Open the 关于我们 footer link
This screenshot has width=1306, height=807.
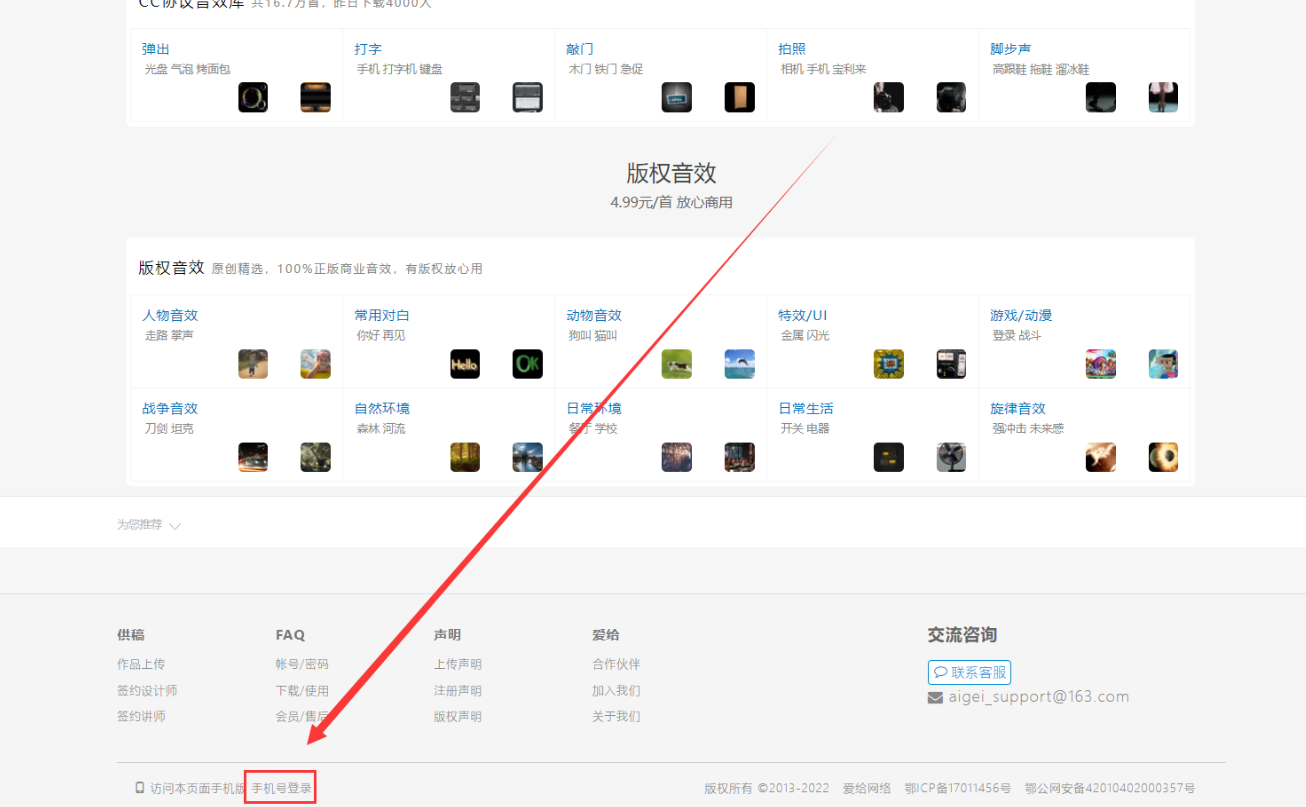(x=616, y=716)
